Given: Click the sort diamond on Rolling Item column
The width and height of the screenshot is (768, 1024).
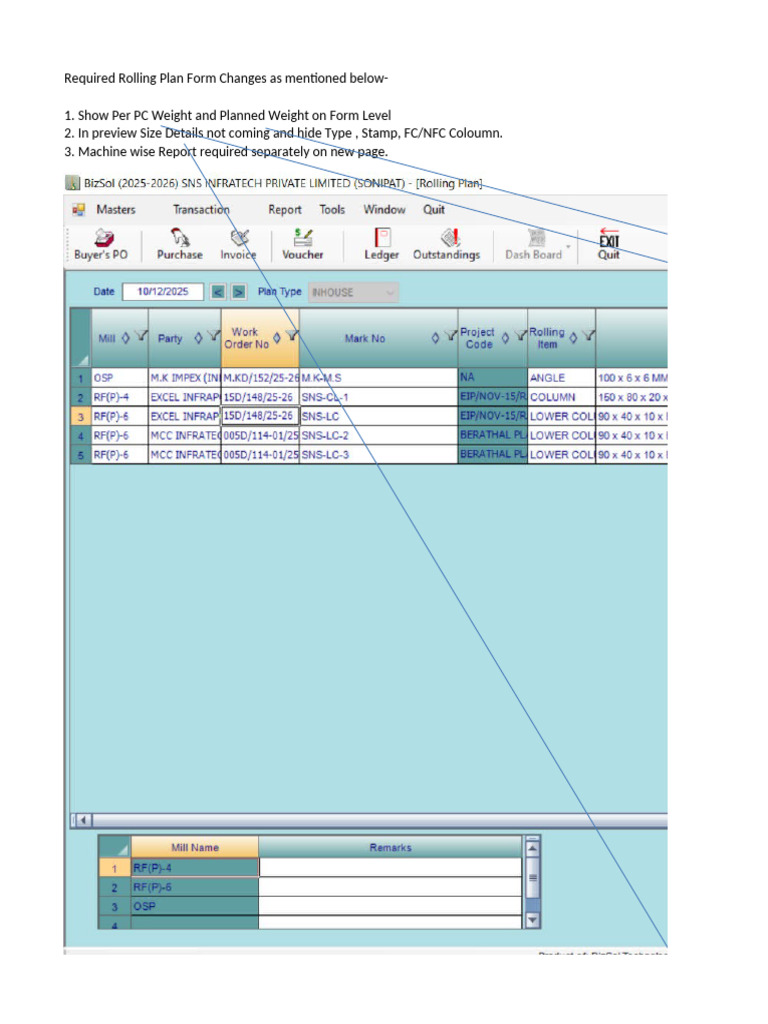Looking at the screenshot, I should tap(573, 338).
